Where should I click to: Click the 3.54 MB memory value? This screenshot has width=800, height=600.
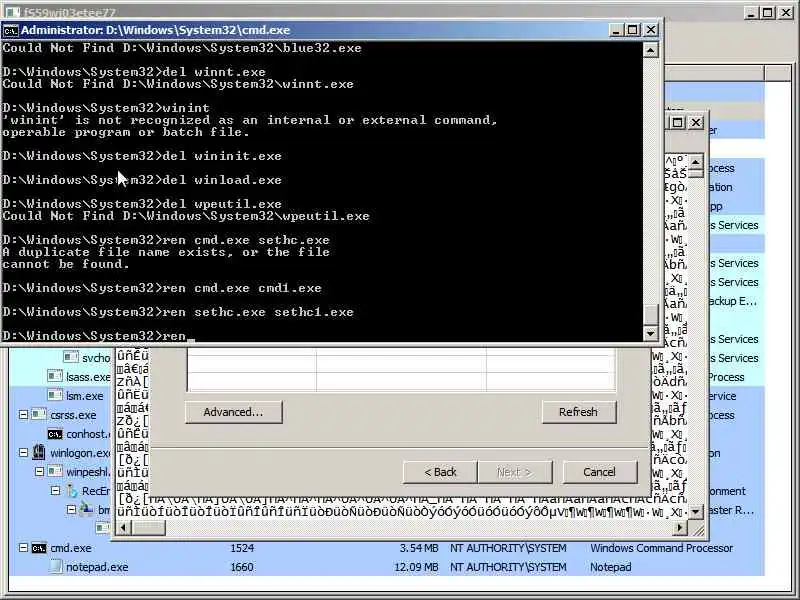coord(419,548)
